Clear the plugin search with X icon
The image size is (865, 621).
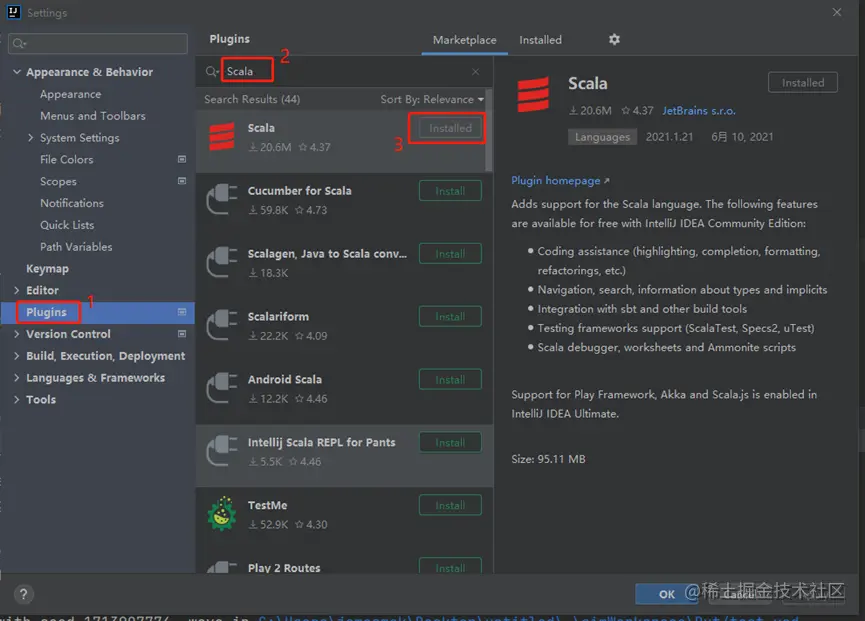475,72
